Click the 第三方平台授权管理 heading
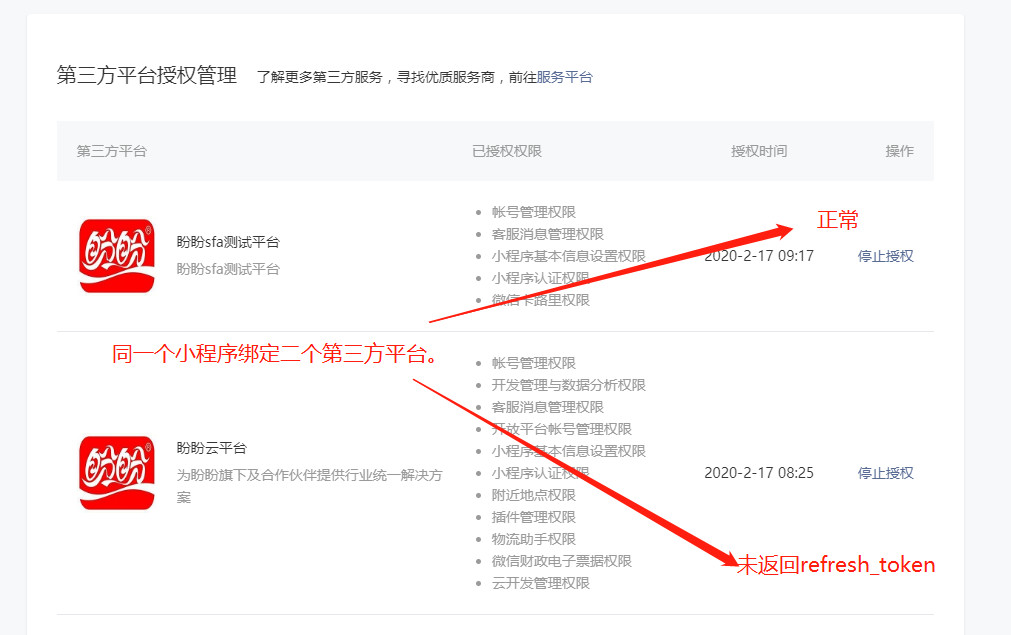The height and width of the screenshot is (635, 1011). click(x=147, y=75)
